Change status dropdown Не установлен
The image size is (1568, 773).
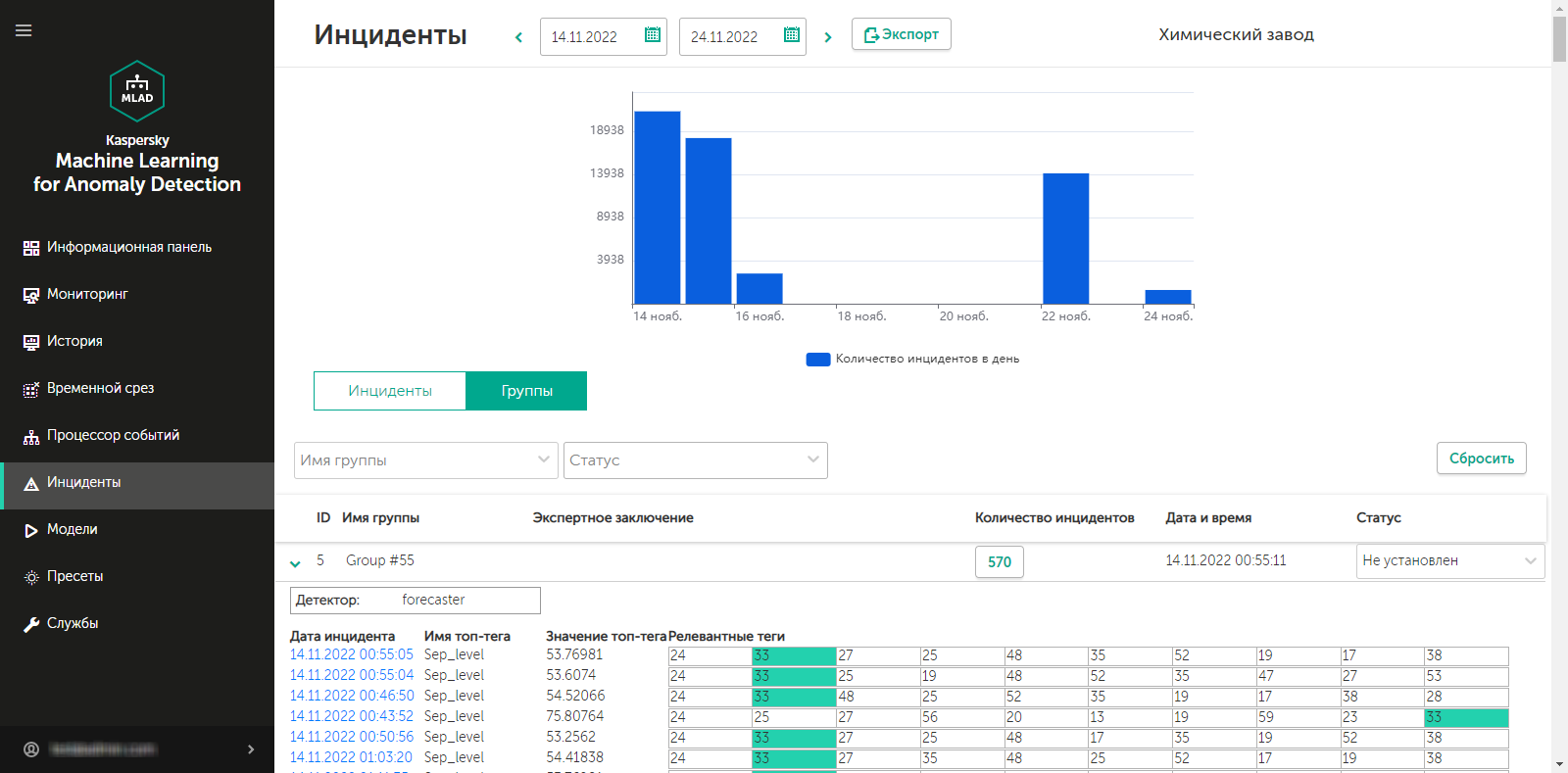coord(1448,561)
